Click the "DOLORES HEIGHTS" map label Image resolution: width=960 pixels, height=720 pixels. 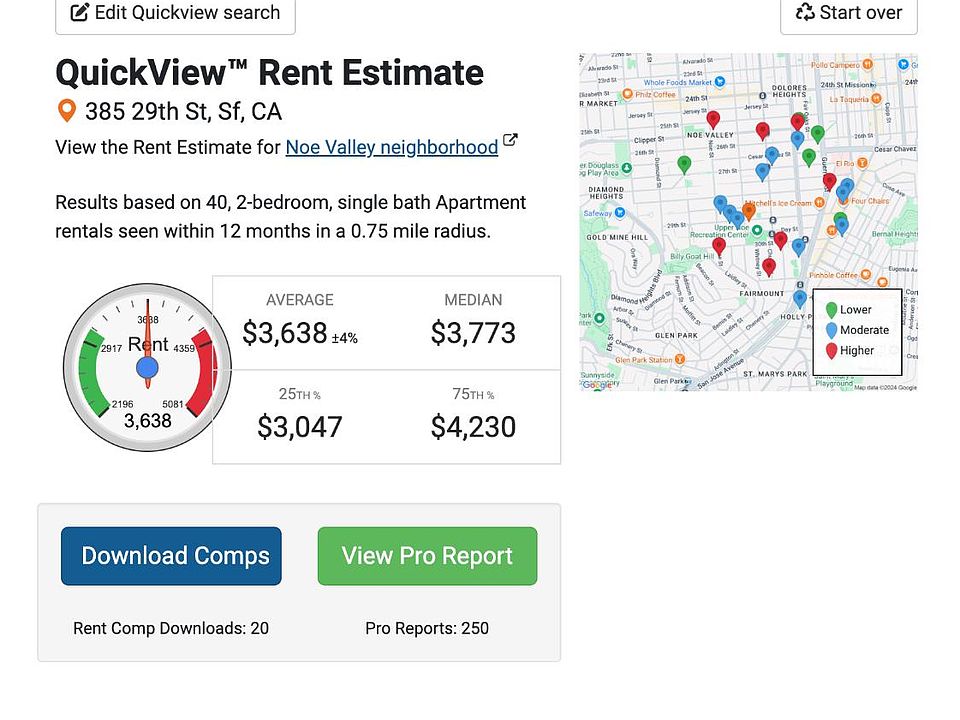[789, 91]
